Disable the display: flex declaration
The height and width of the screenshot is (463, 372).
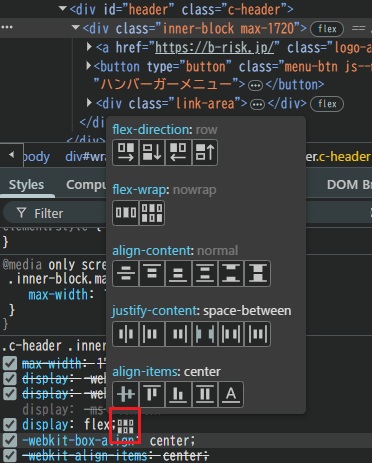[x=10, y=425]
